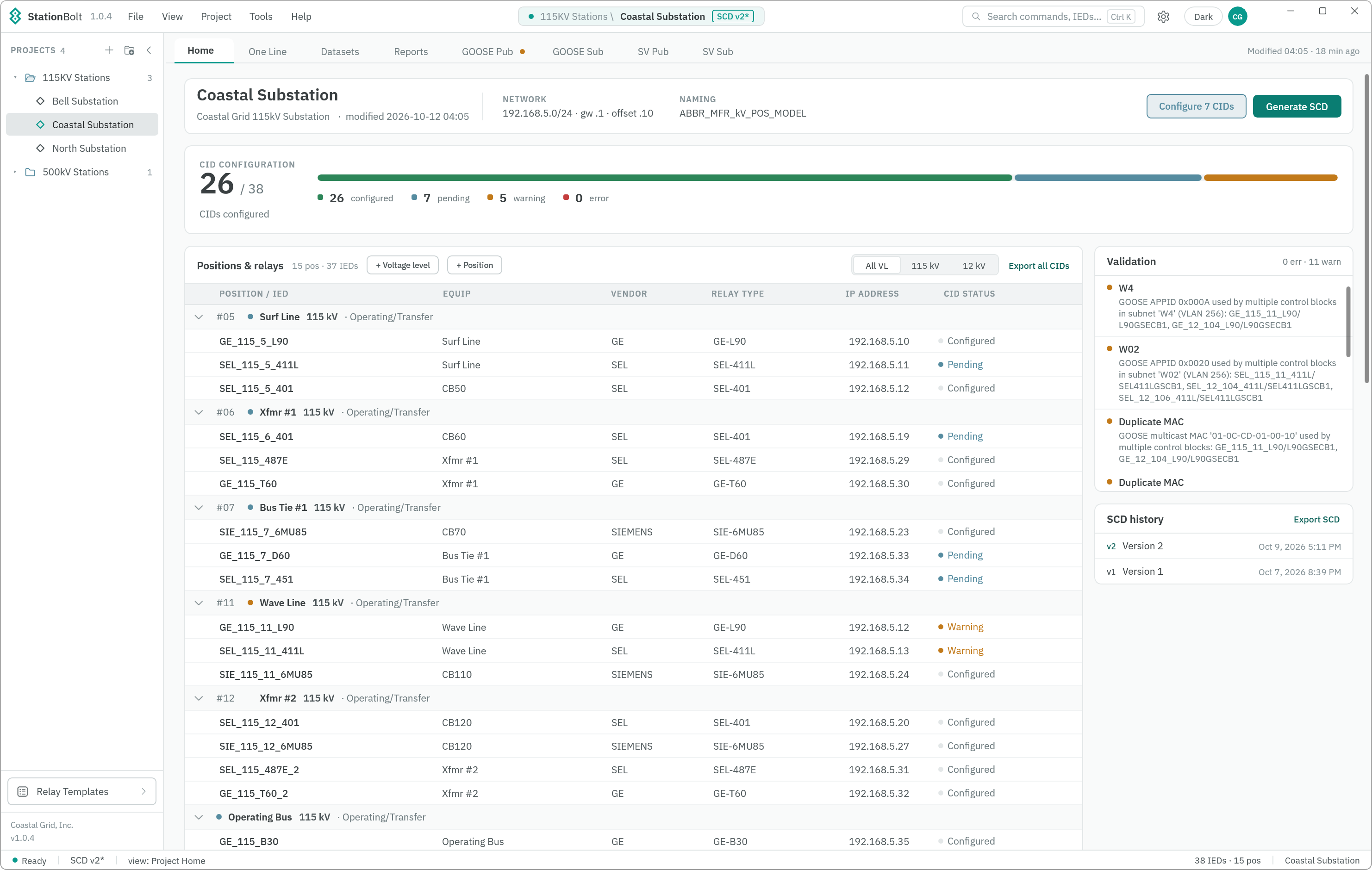Click the StationBolt logo icon

(15, 16)
